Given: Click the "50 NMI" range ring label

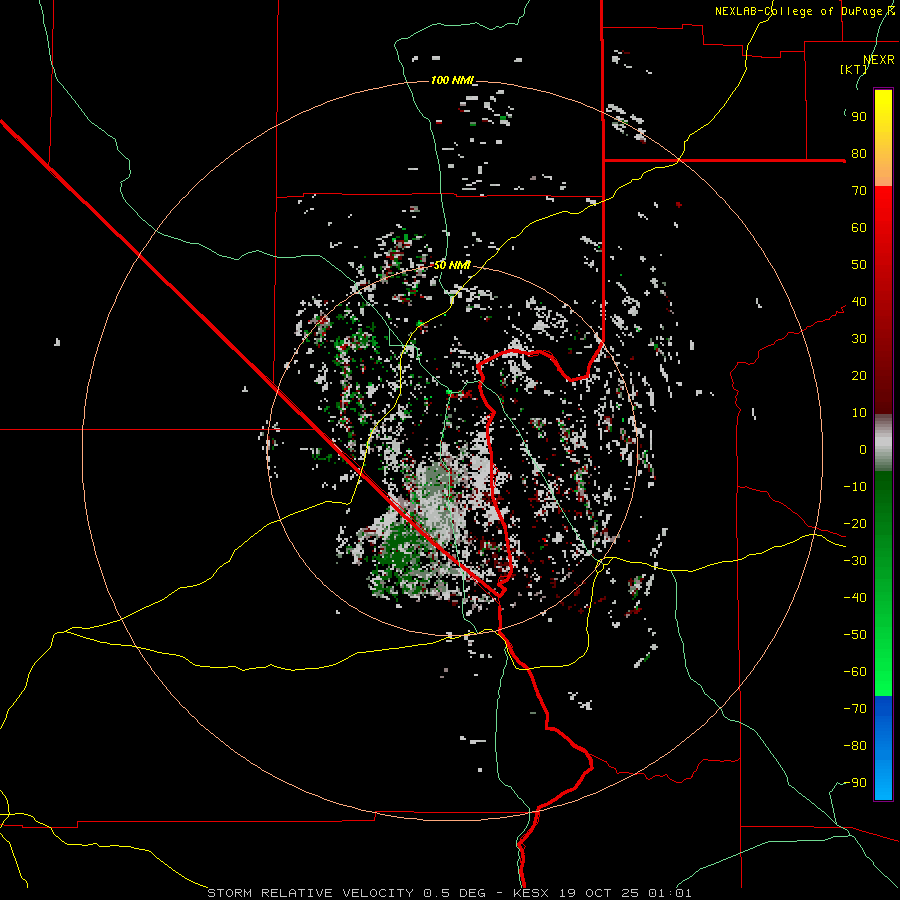Looking at the screenshot, I should coord(452,265).
